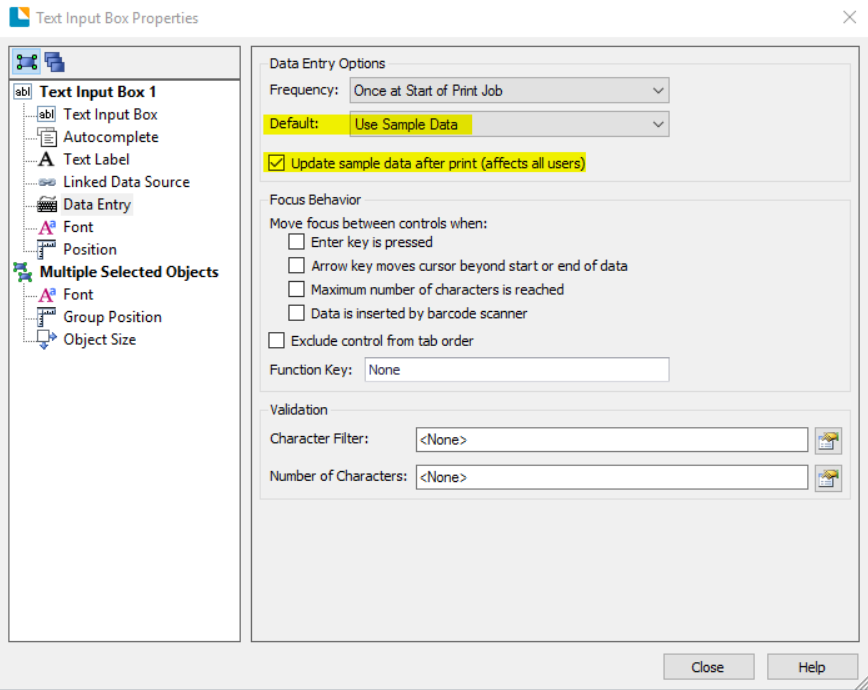
Task: Go to the Text Label property page
Action: 96,159
